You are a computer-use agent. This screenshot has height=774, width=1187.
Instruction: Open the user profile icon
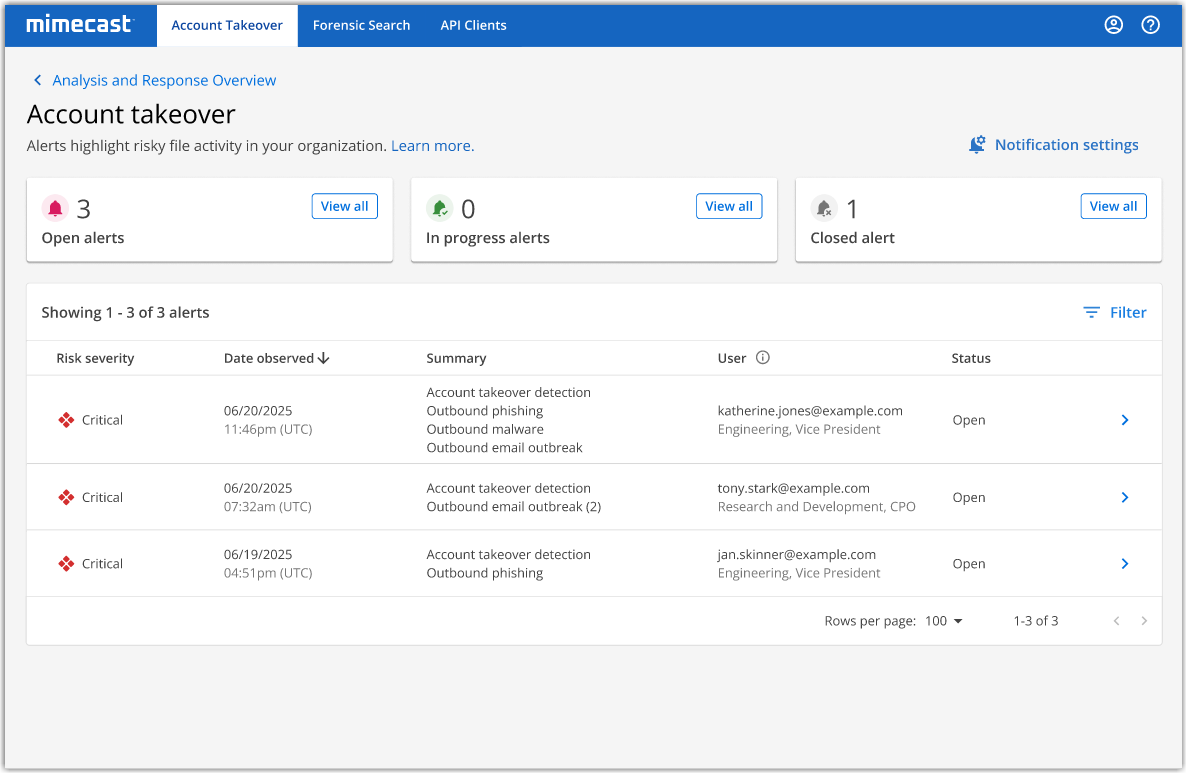tap(1113, 25)
